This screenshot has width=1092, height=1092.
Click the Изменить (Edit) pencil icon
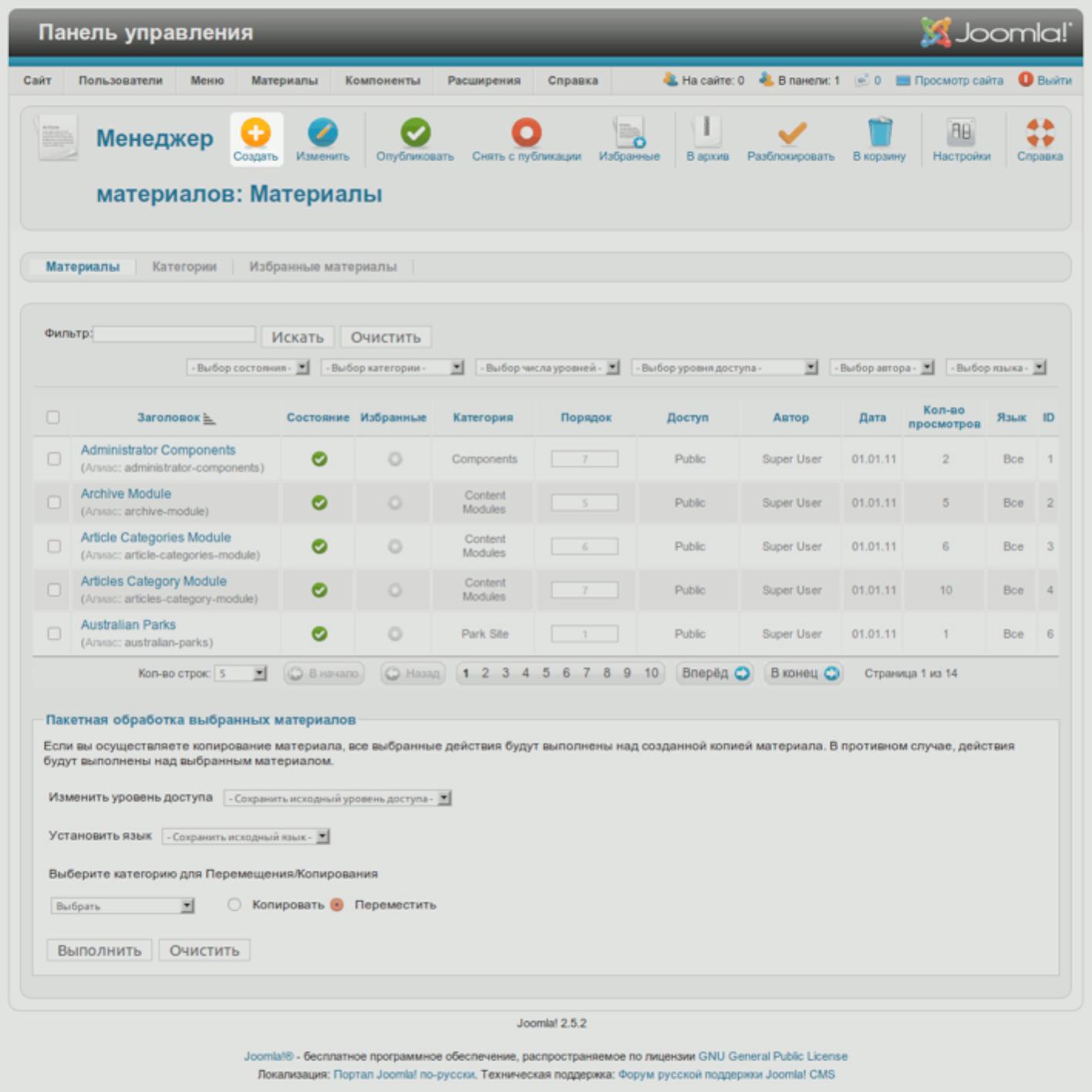tap(322, 134)
